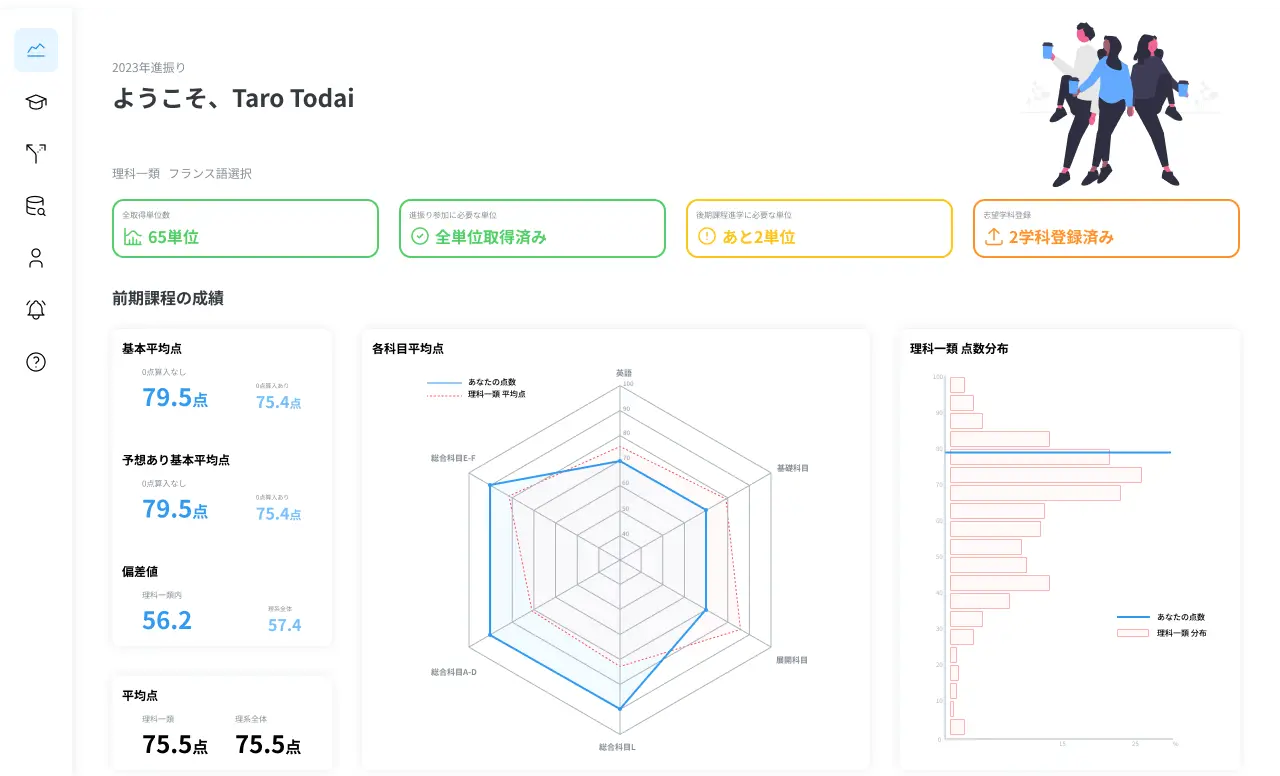1280x776 pixels.
Task: Click the upload icon in 2学科登録済み card
Action: click(993, 237)
